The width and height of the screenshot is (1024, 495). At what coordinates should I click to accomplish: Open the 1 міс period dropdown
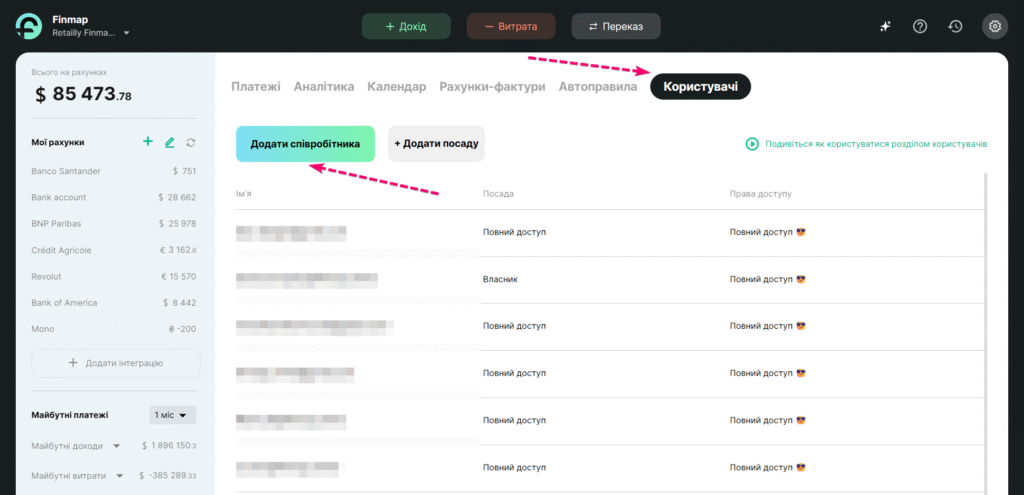pyautogui.click(x=173, y=414)
